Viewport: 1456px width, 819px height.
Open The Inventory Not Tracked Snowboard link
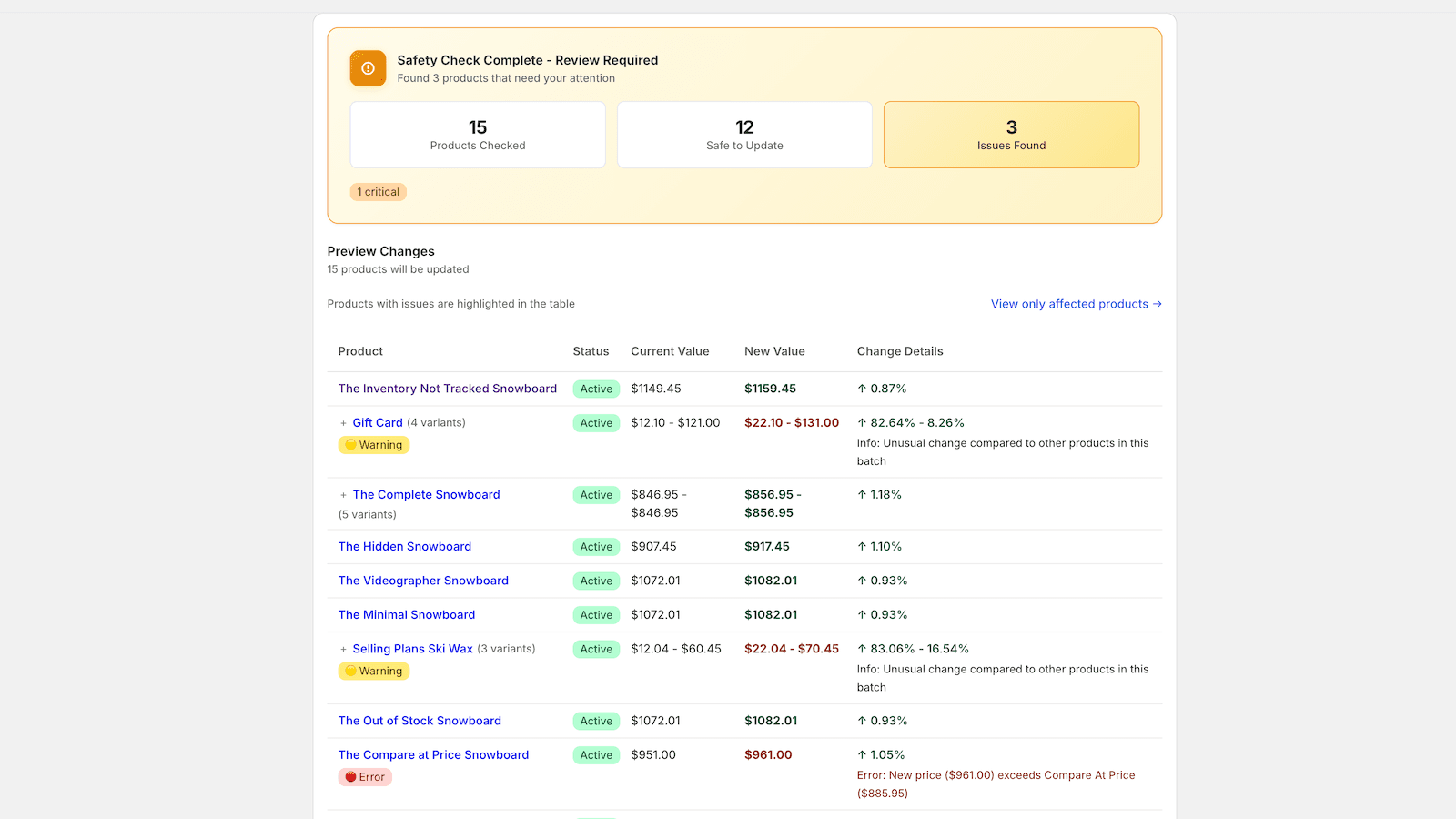[x=448, y=389]
